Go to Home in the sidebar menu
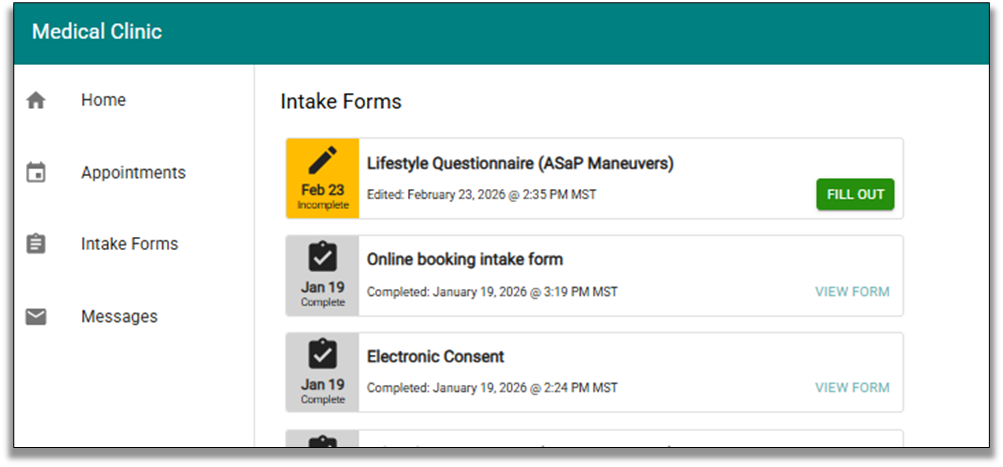Screen dimensions: 1003x467 pyautogui.click(x=103, y=100)
